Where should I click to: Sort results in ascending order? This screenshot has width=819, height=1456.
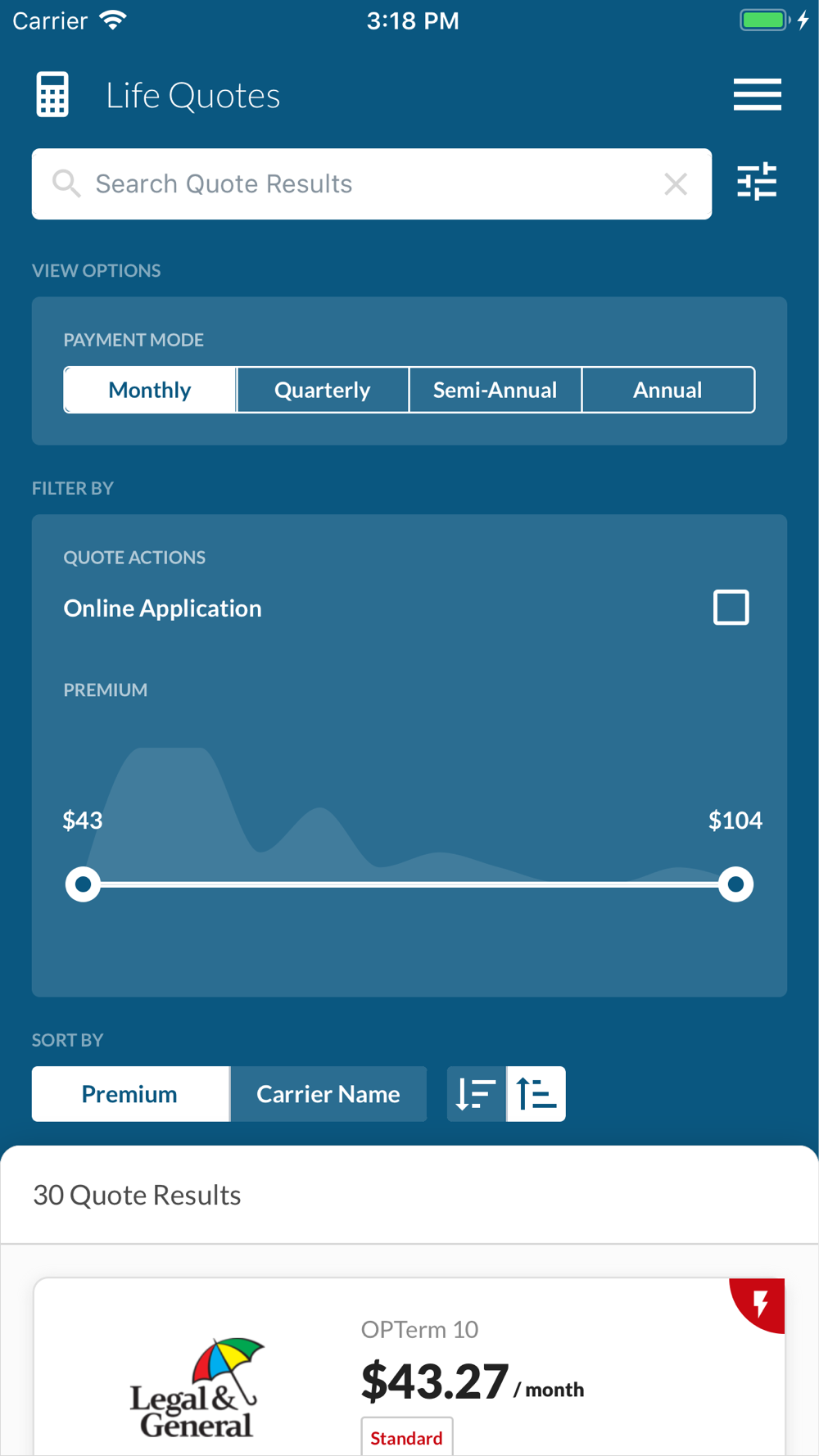point(536,1094)
